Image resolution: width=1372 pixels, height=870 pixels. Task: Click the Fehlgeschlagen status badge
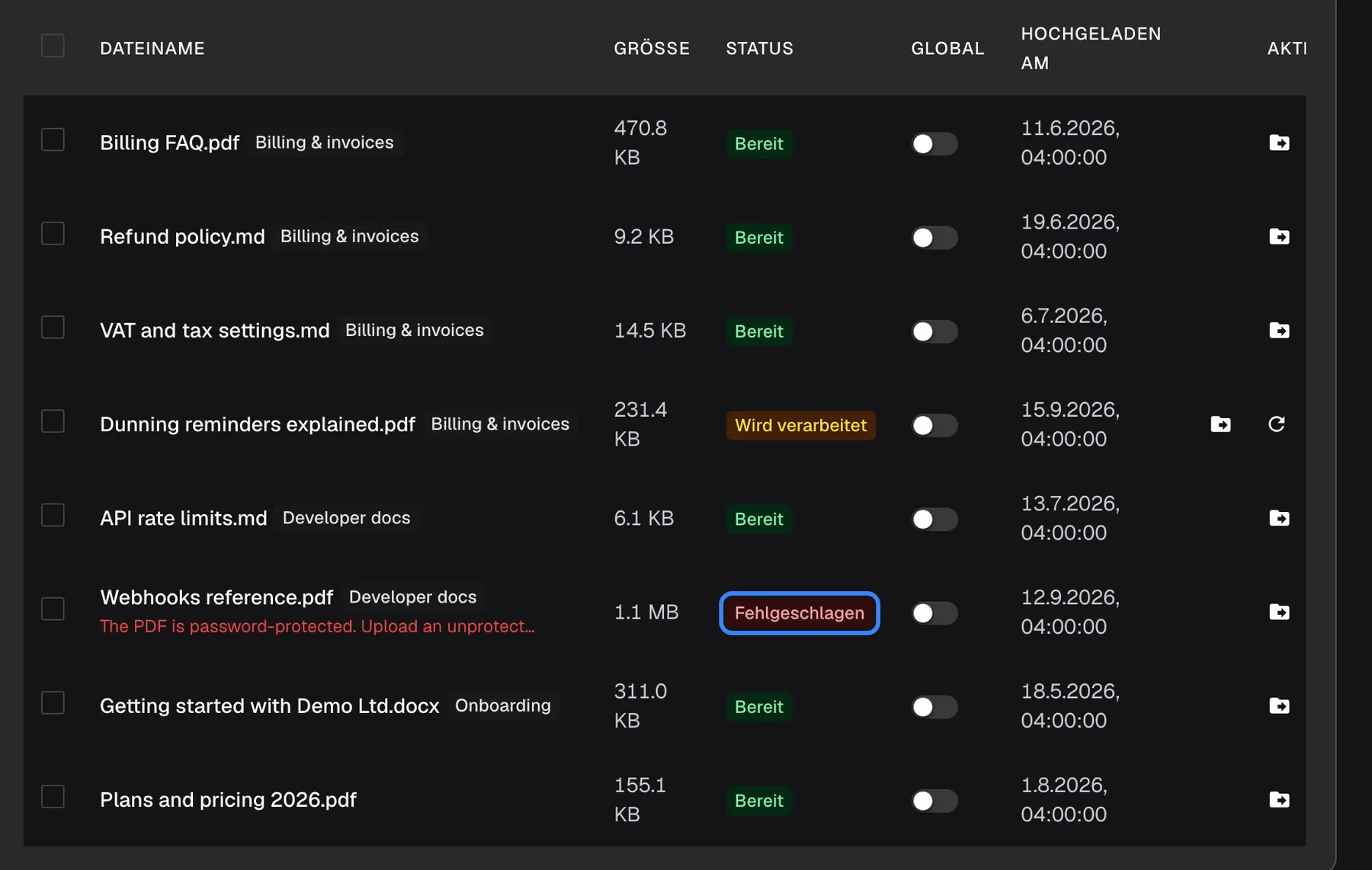800,613
